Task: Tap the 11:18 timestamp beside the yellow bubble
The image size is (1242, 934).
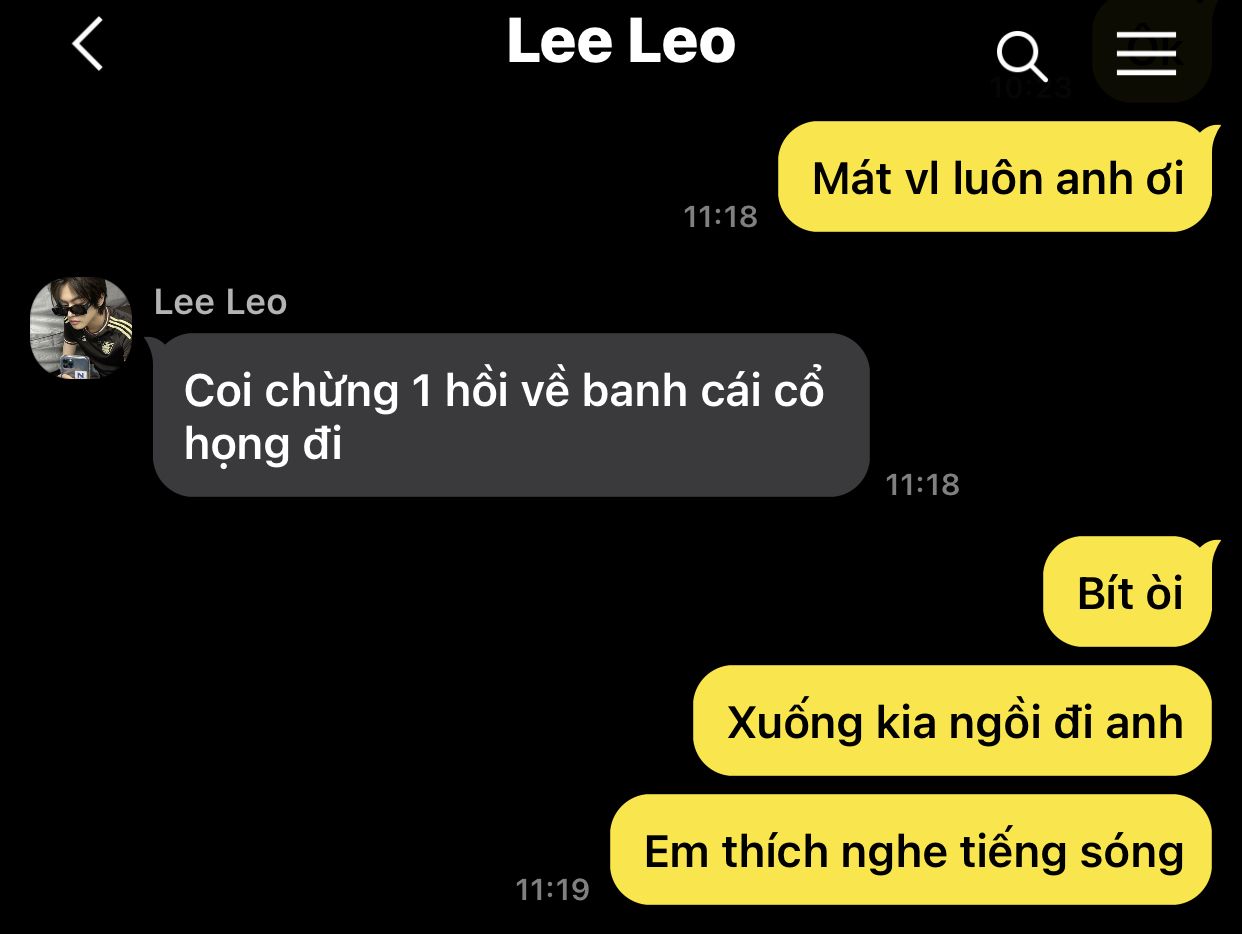Action: pyautogui.click(x=720, y=216)
